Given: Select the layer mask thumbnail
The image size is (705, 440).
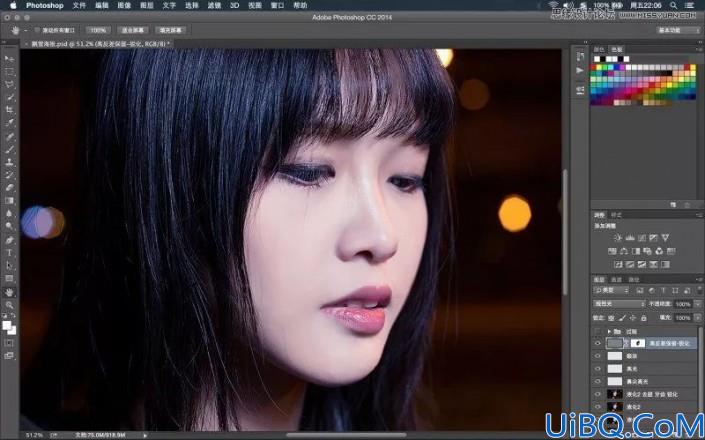Looking at the screenshot, I should coord(638,343).
